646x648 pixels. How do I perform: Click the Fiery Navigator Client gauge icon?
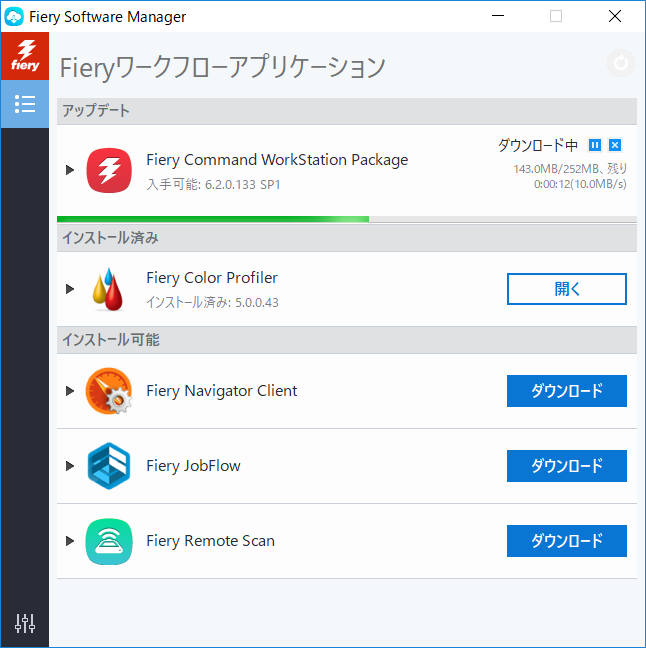(x=109, y=391)
